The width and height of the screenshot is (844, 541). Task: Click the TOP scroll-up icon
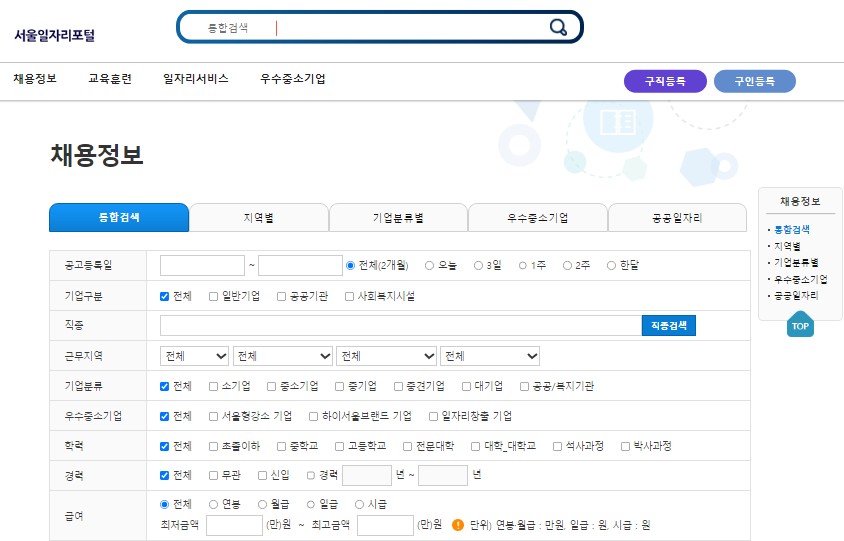[x=800, y=324]
